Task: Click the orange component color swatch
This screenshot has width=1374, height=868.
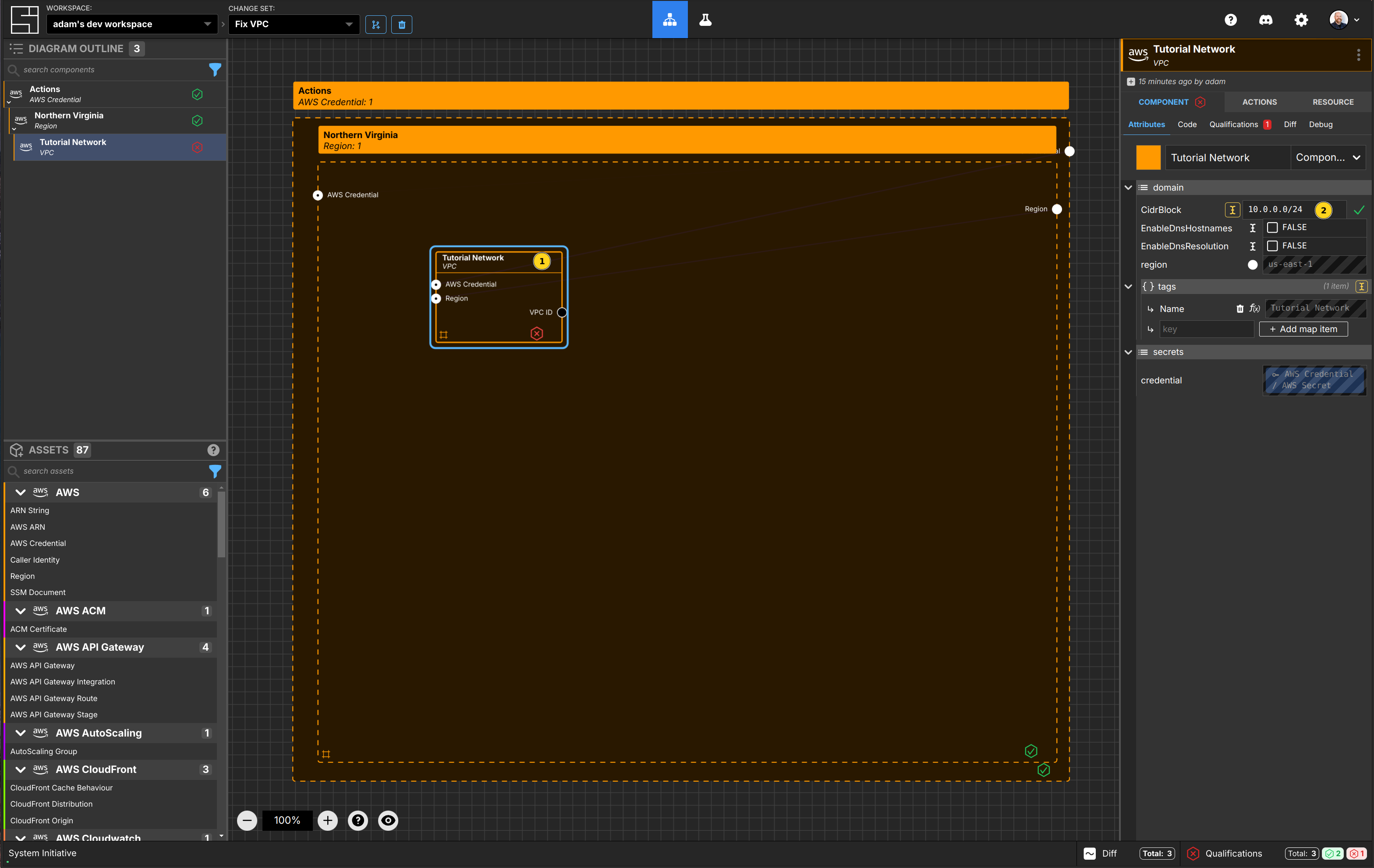Action: tap(1148, 157)
